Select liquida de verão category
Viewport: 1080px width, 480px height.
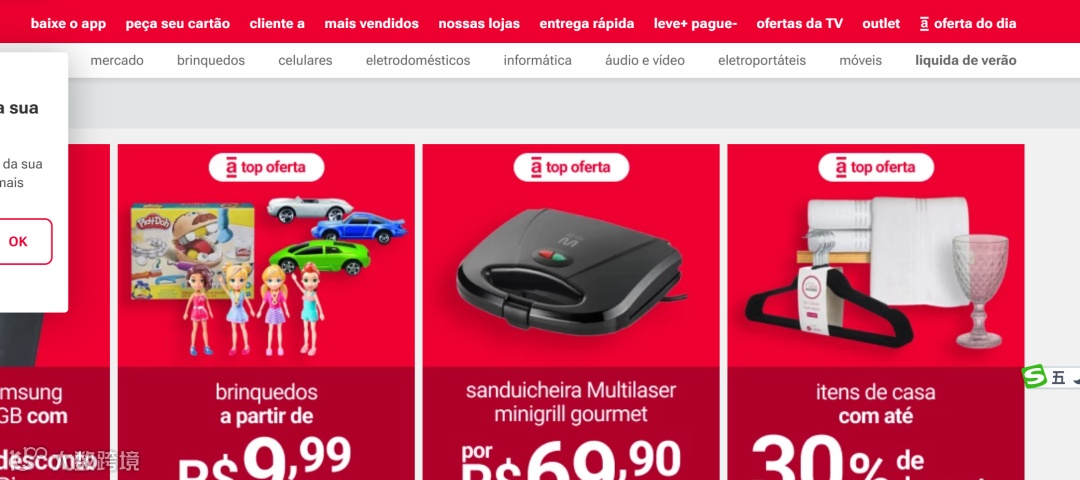[966, 61]
